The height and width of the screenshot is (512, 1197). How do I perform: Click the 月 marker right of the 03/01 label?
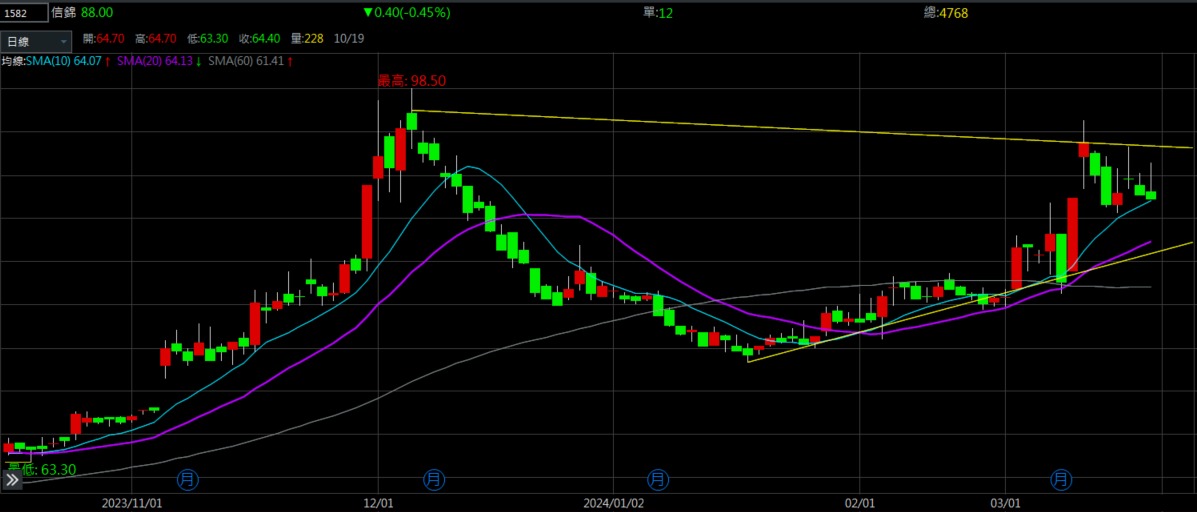click(1062, 479)
